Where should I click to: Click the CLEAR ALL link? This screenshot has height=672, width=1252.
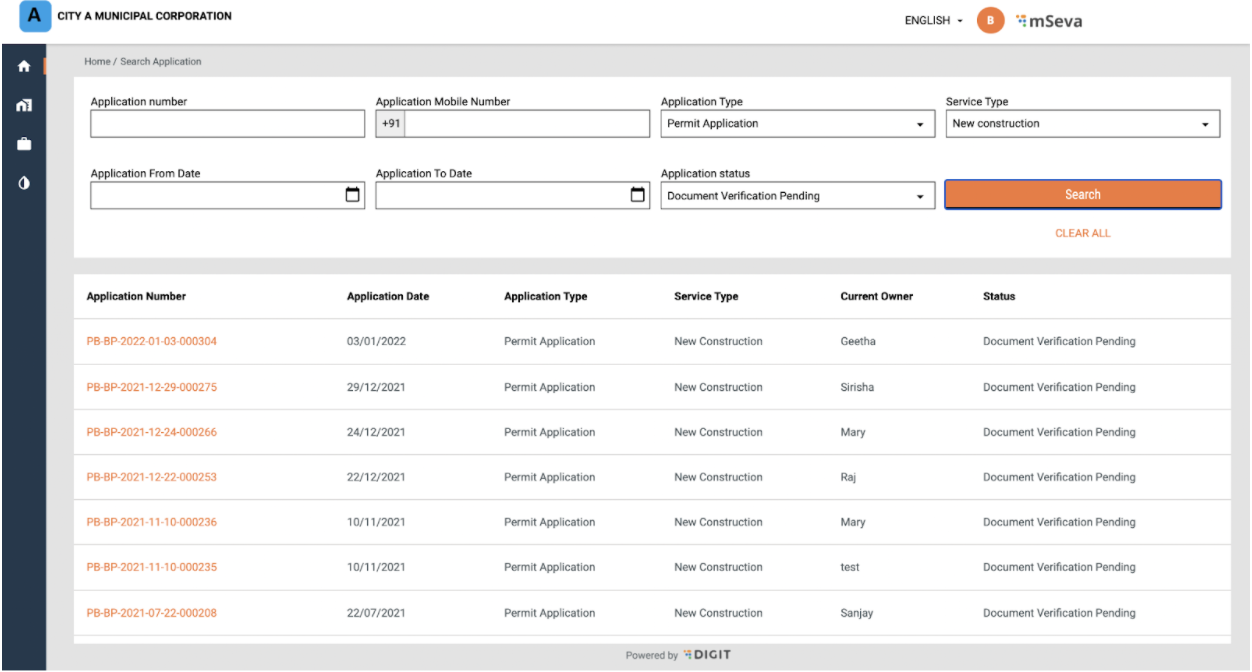pyautogui.click(x=1082, y=233)
